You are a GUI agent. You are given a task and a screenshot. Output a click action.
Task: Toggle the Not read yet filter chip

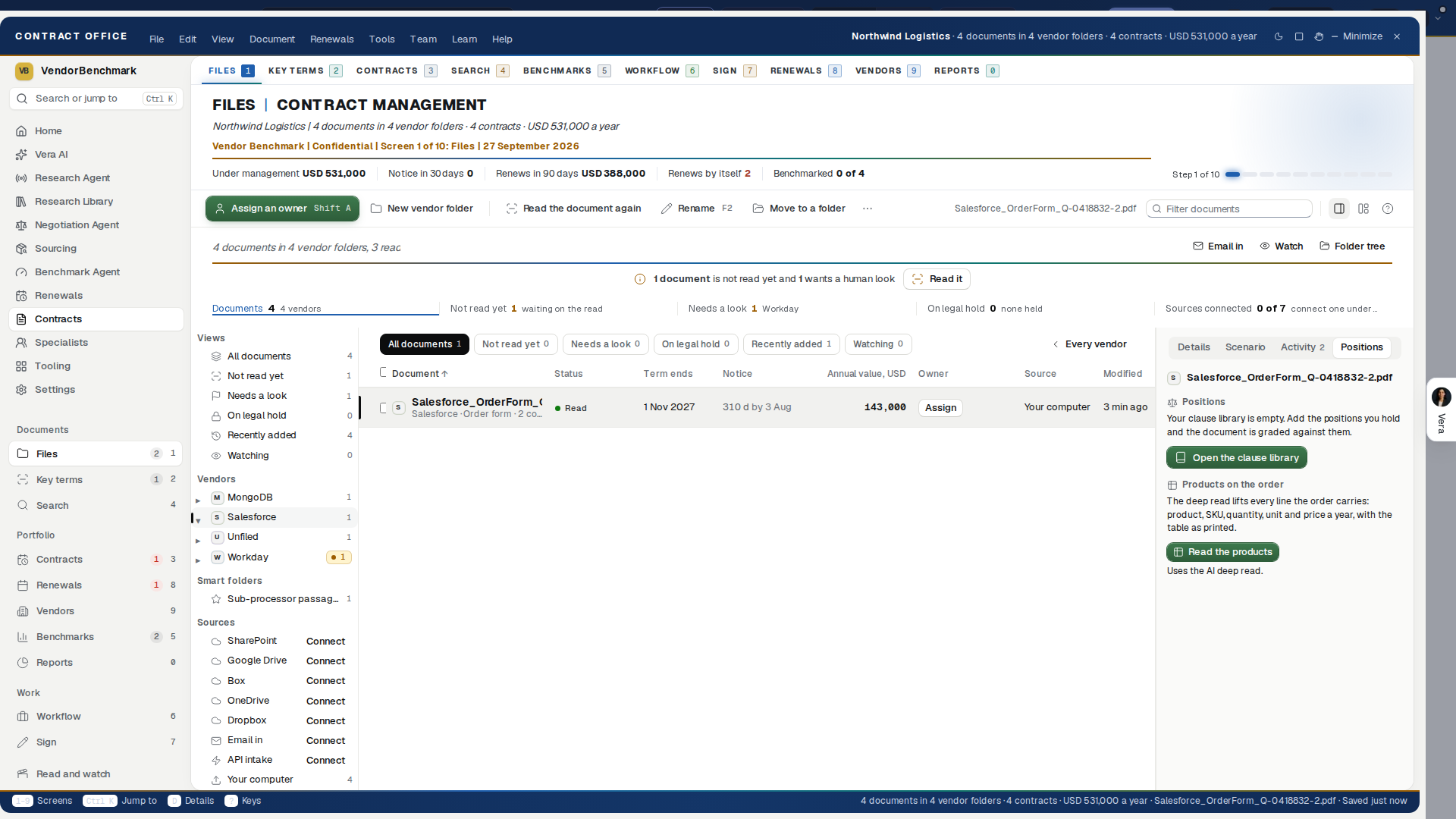tap(516, 344)
